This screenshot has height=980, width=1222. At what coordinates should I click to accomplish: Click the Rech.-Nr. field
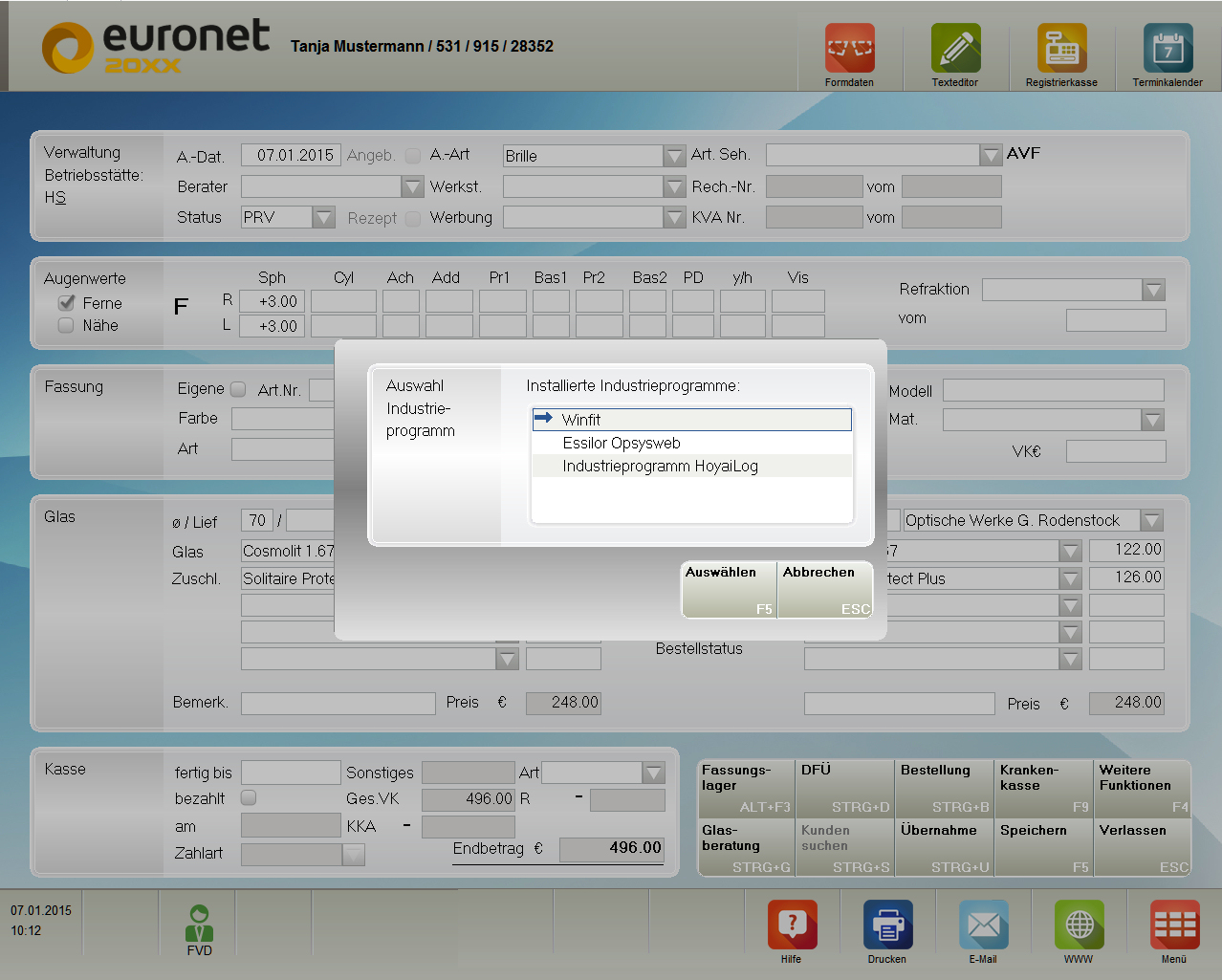pos(815,186)
